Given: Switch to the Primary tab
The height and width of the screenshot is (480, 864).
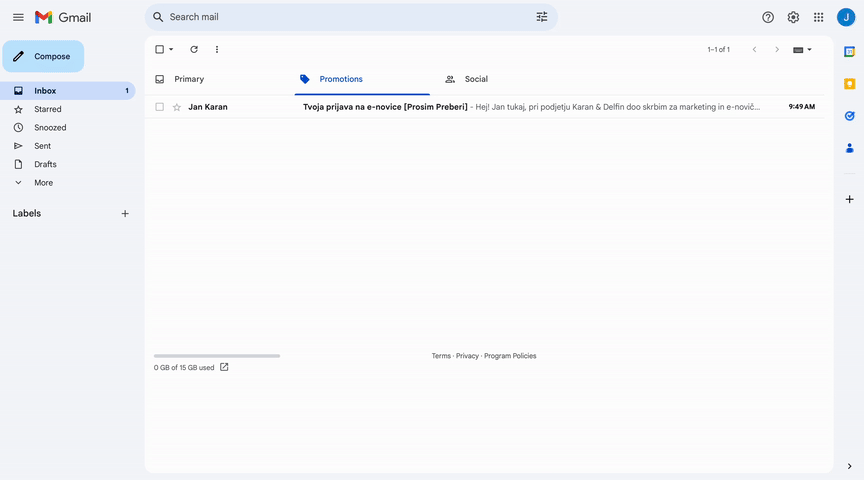Looking at the screenshot, I should 219,79.
